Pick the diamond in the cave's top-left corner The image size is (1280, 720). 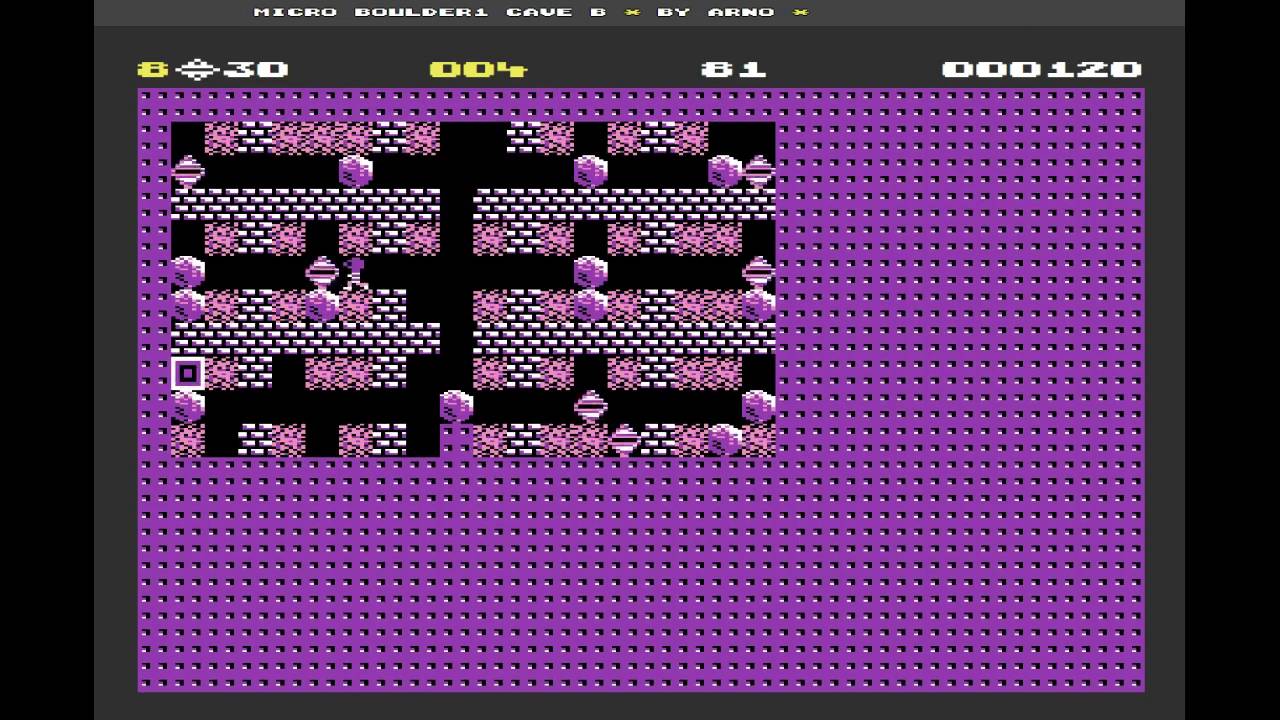coord(188,171)
